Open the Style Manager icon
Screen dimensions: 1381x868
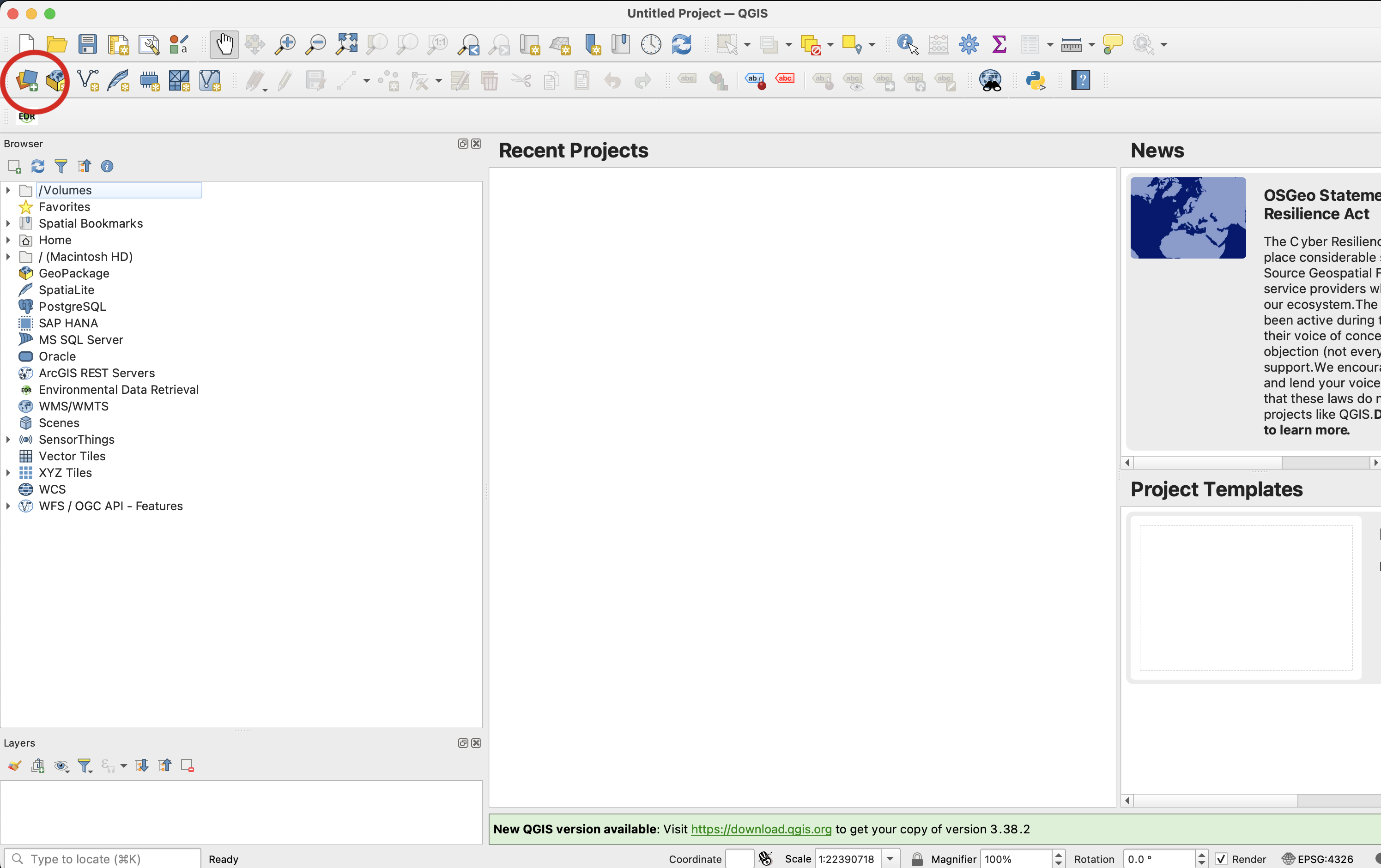coord(179,44)
